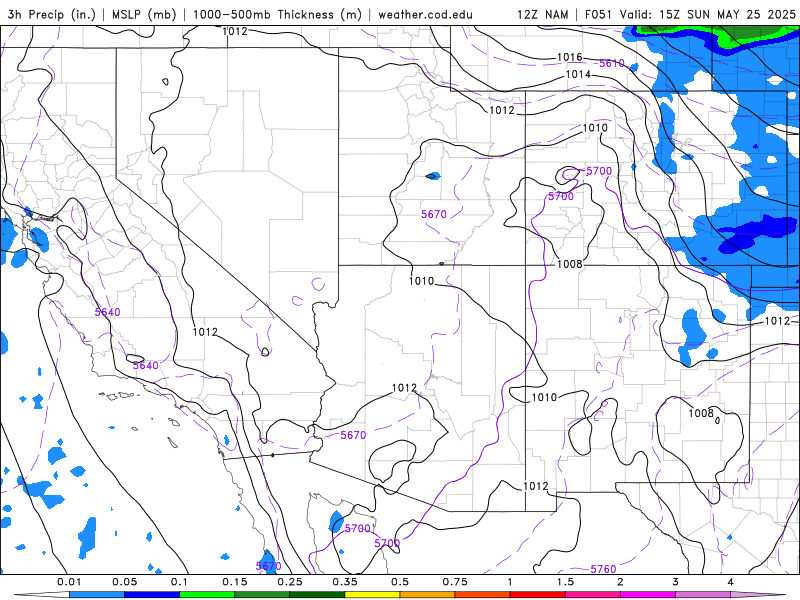800x600 pixels.
Task: Click the 1.5 legend value label
Action: (x=565, y=582)
